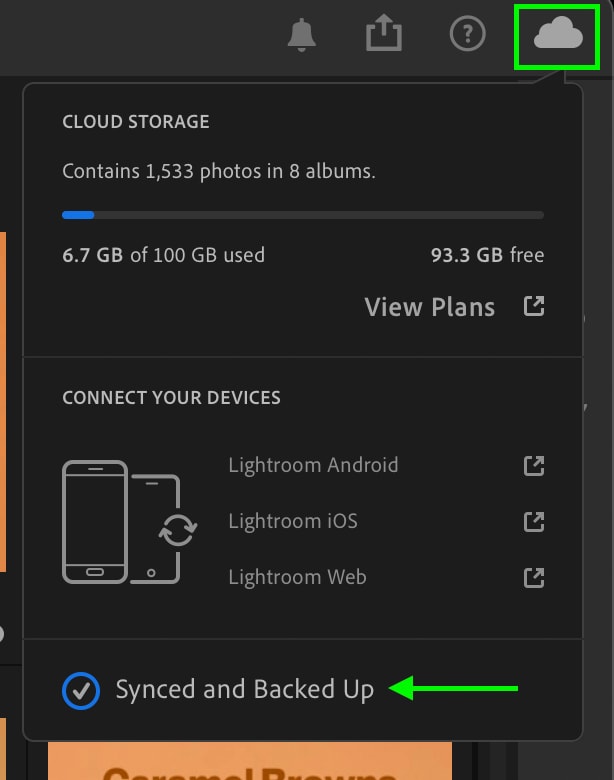The image size is (614, 780).
Task: Click external link icon for Lightroom Android
Action: click(x=534, y=466)
